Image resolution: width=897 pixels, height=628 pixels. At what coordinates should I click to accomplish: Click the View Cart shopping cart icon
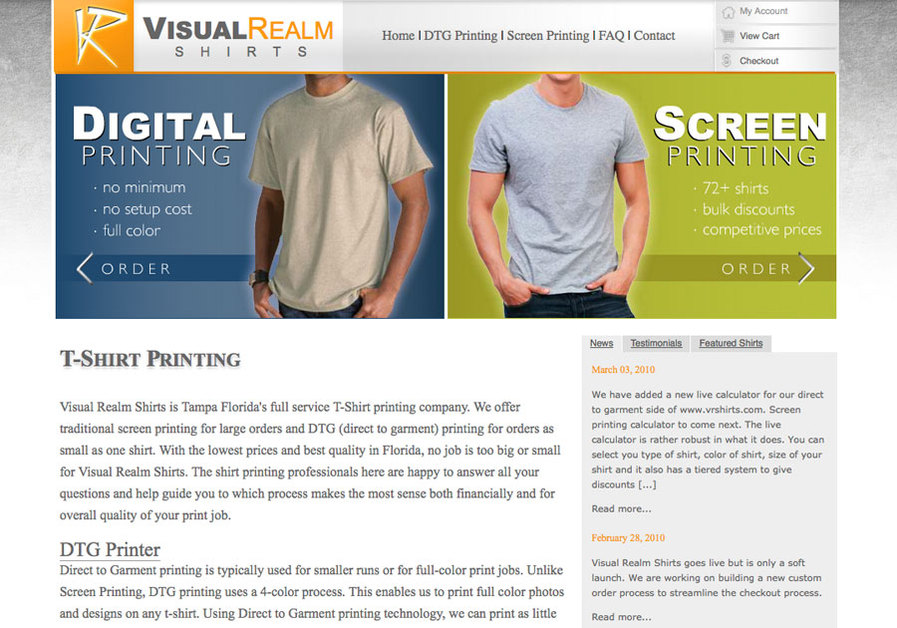click(x=727, y=36)
